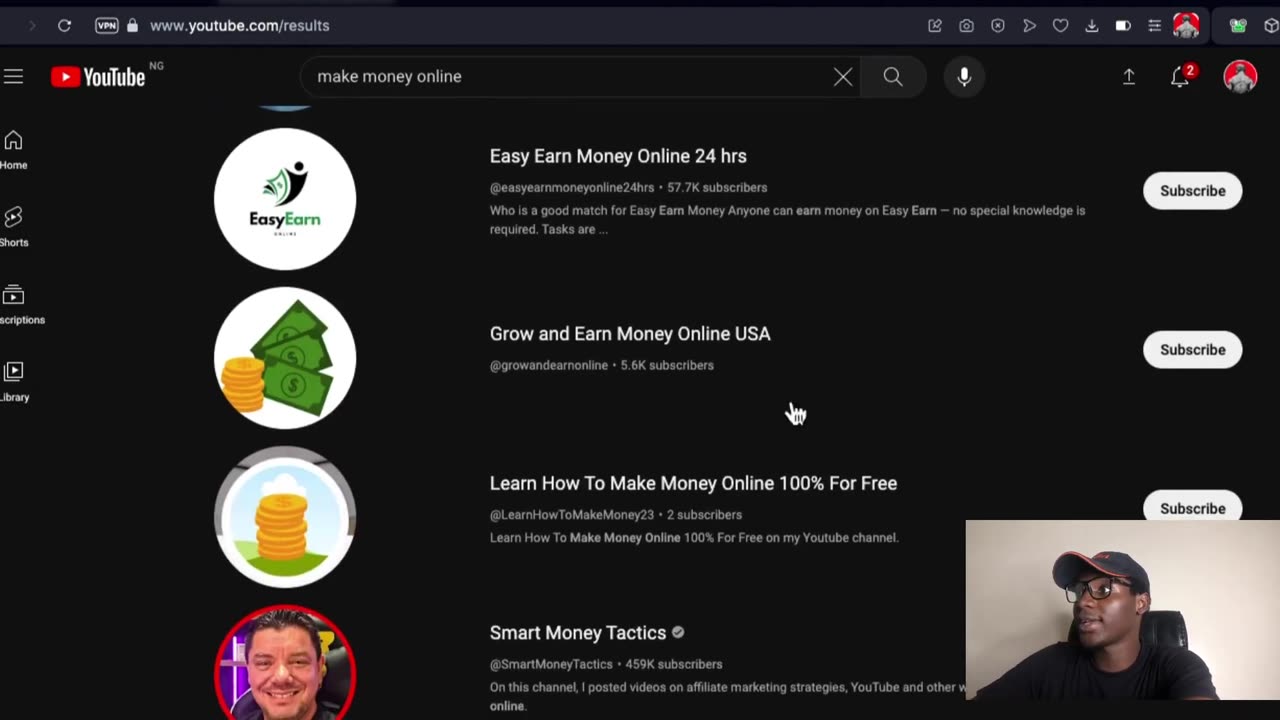Open the browser easy setup sliders
Screen dimensions: 1280x720
pyautogui.click(x=1154, y=26)
